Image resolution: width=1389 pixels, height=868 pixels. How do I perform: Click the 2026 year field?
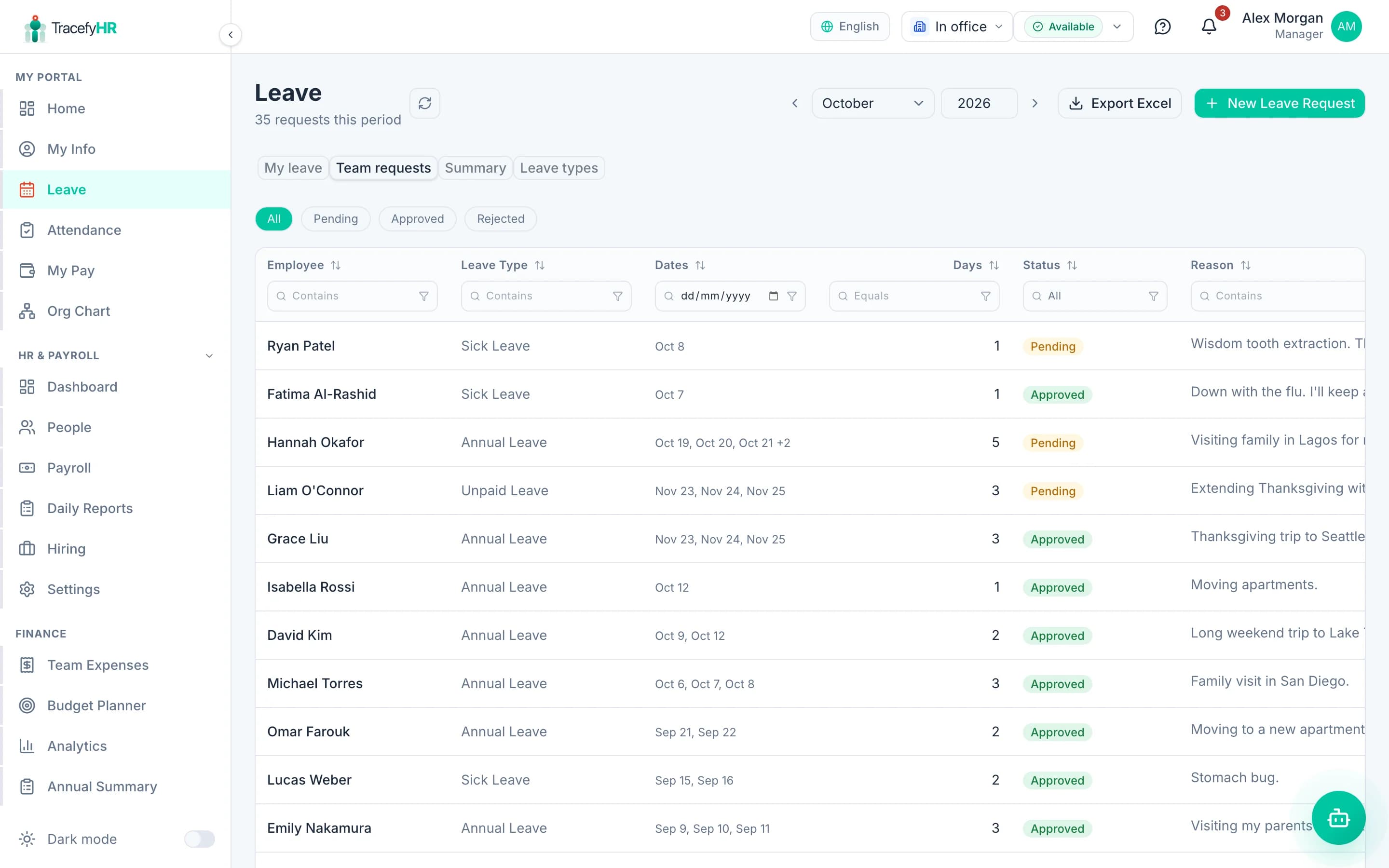pos(979,103)
